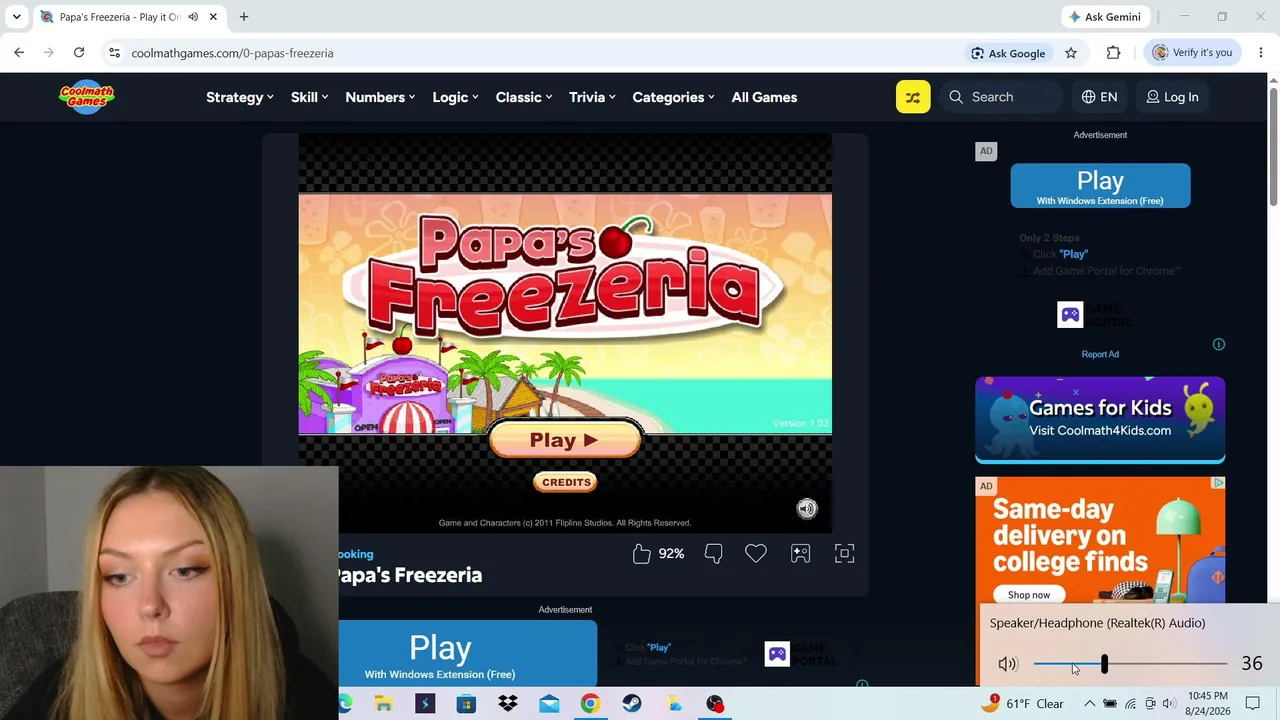This screenshot has width=1280, height=720.
Task: Click the OBS recording icon in taskbar
Action: (715, 704)
